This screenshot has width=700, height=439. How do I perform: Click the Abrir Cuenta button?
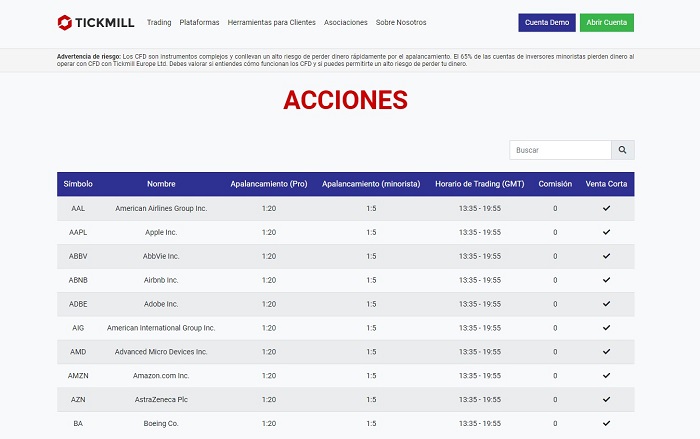click(x=607, y=22)
